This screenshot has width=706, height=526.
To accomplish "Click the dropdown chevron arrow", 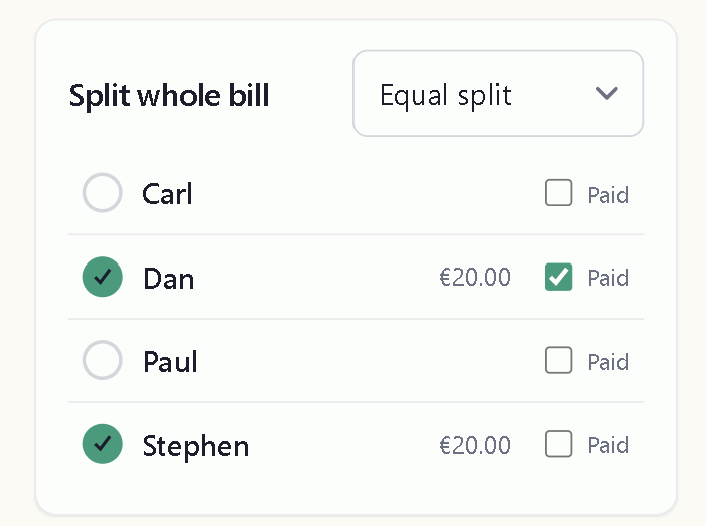I will [x=606, y=93].
